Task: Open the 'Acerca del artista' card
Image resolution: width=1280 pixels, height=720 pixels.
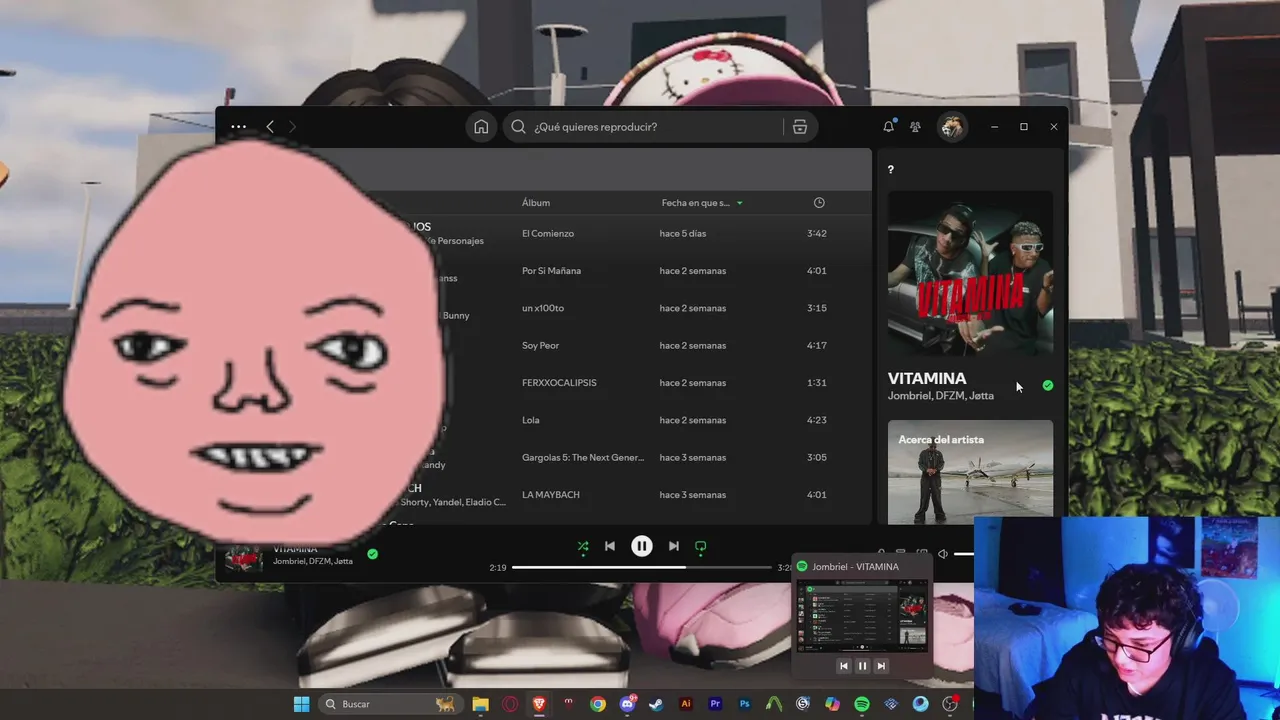Action: tap(970, 471)
